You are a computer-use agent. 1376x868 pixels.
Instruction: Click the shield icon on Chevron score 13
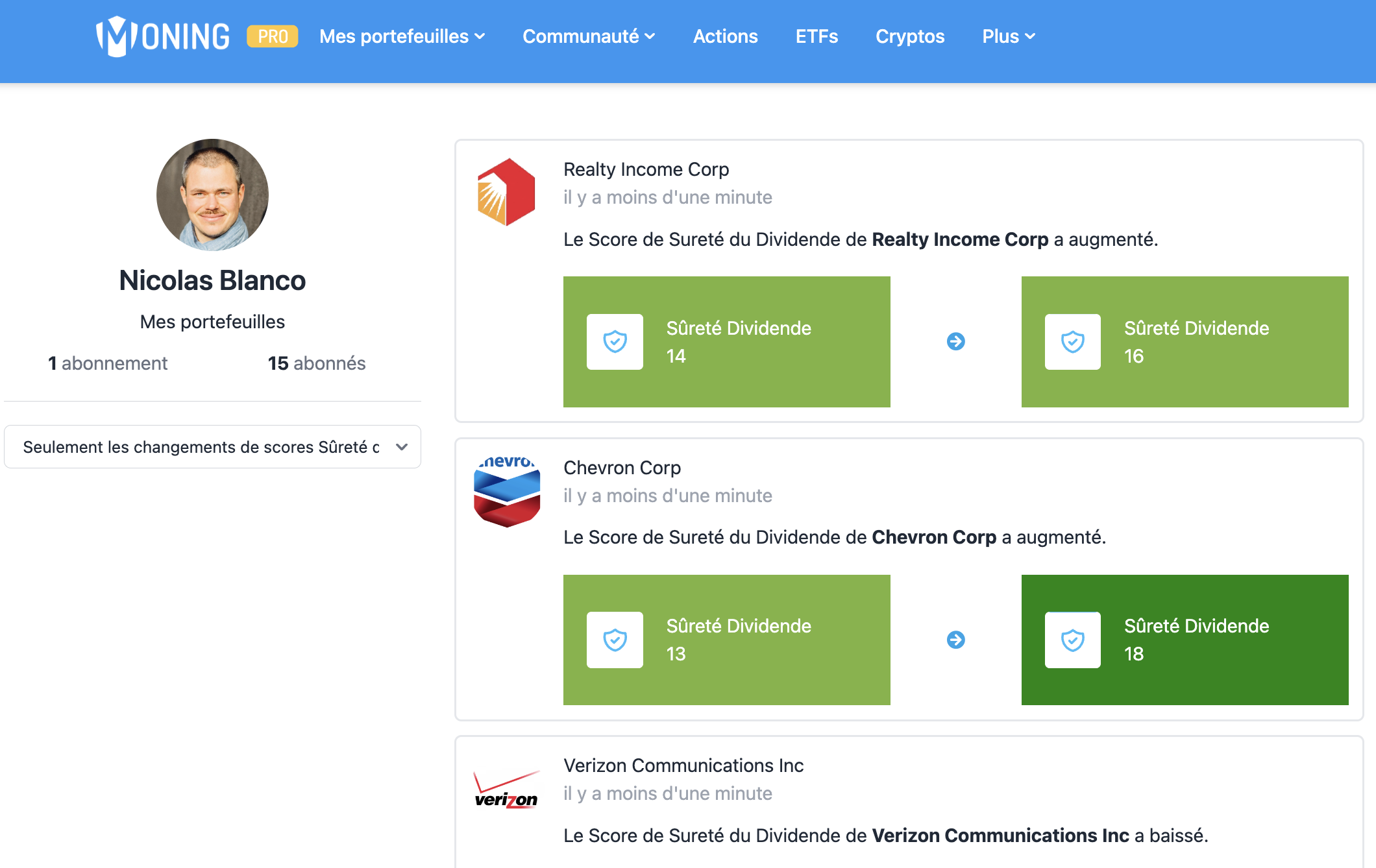point(615,640)
